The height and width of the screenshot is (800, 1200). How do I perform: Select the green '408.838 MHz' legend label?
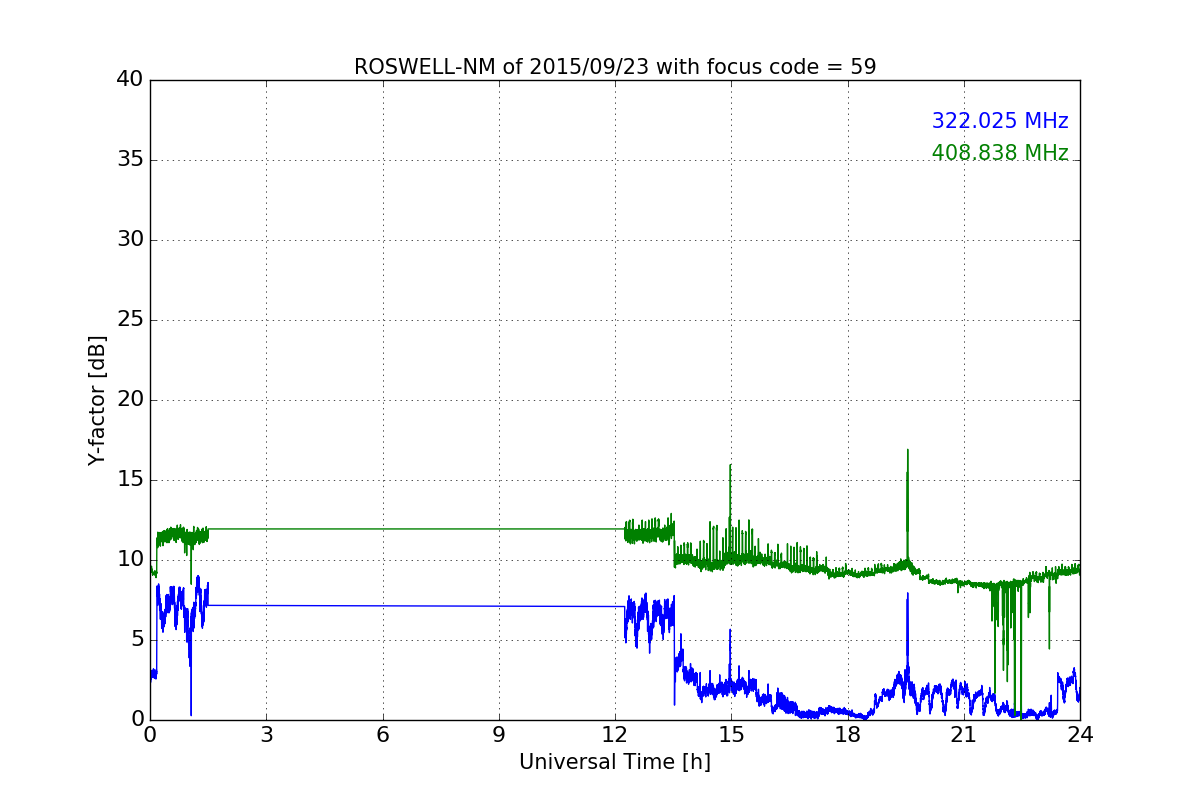pyautogui.click(x=1000, y=153)
